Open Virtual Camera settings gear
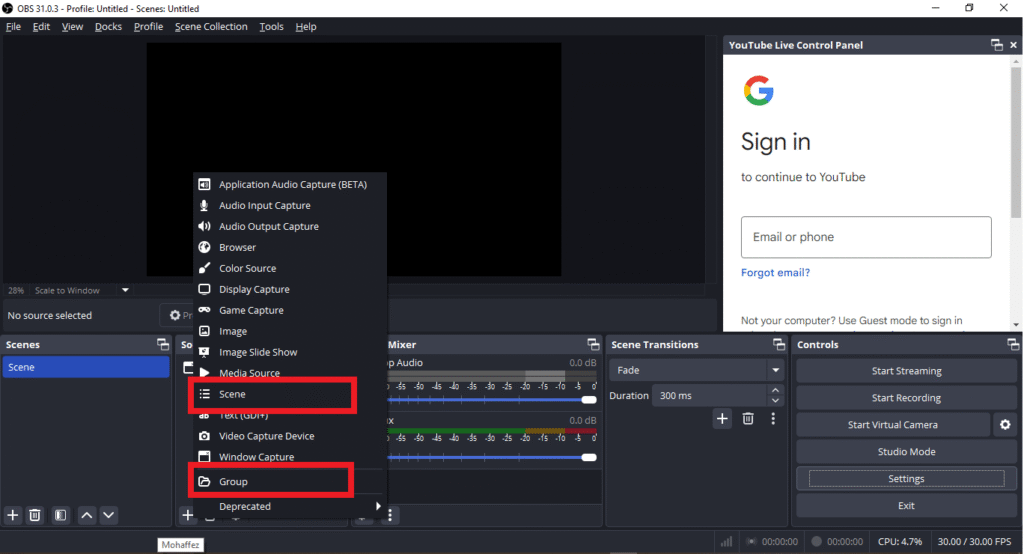Screen dimensions: 1024x554 1005,425
